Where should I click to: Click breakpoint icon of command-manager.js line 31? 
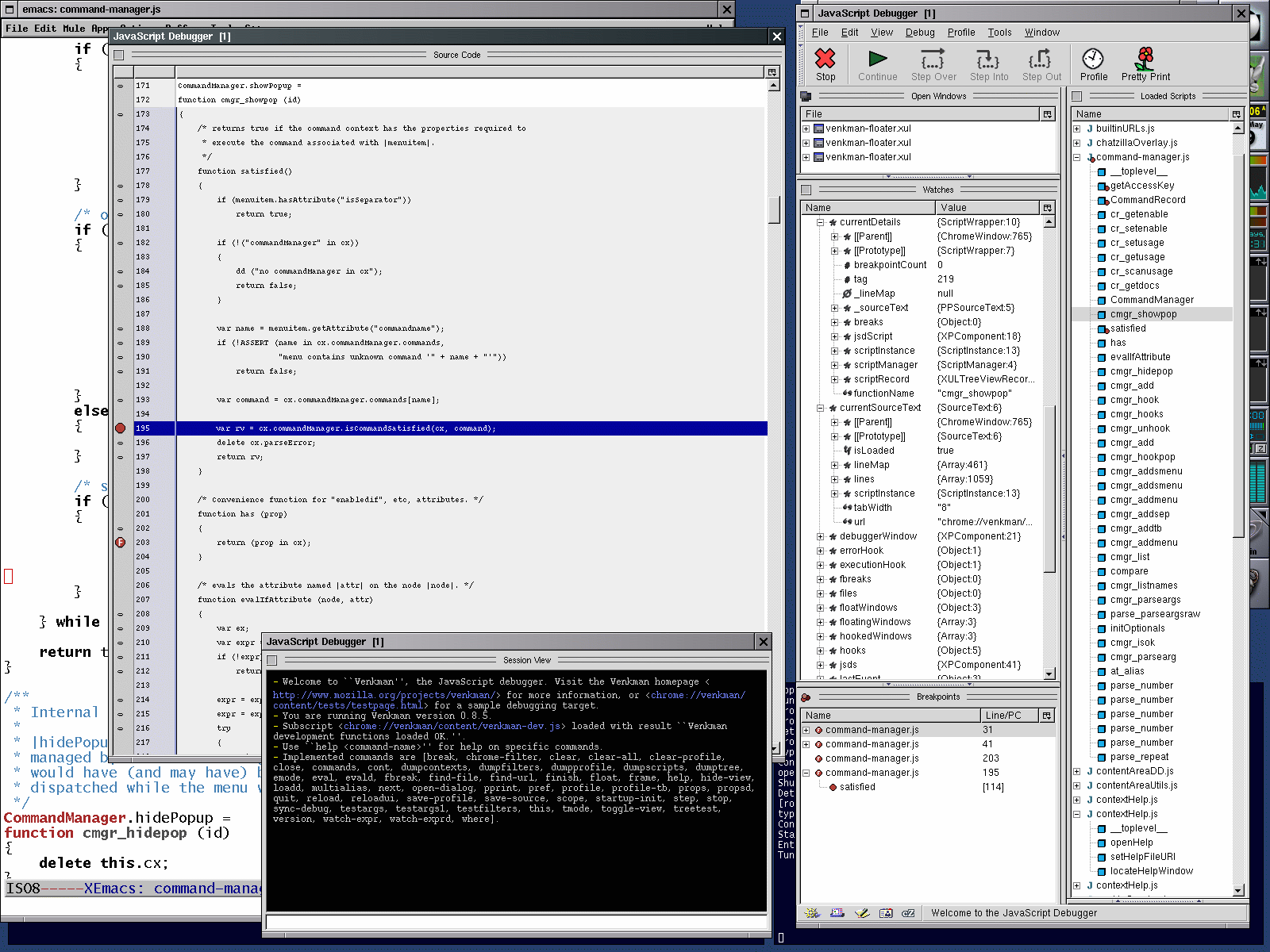tap(818, 730)
